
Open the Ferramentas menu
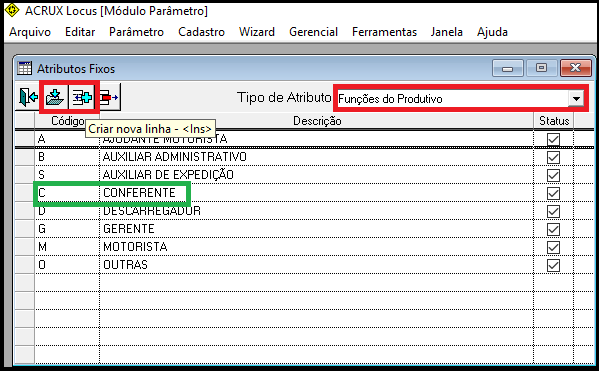[x=384, y=32]
